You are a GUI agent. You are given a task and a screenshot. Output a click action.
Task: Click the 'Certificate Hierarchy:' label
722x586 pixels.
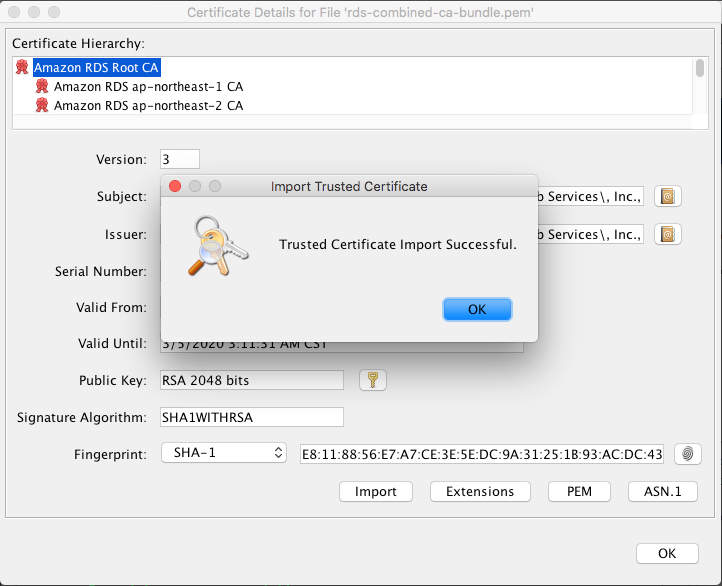click(x=78, y=43)
